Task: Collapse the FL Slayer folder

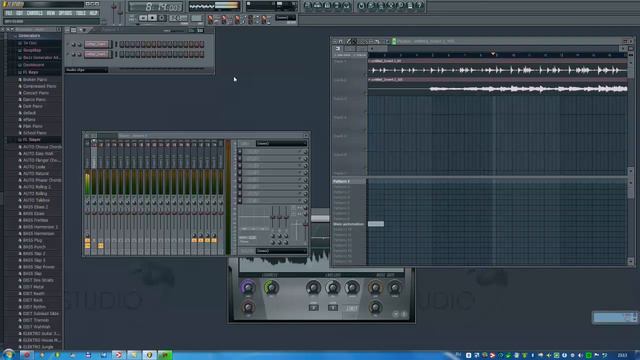Action: pyautogui.click(x=31, y=140)
